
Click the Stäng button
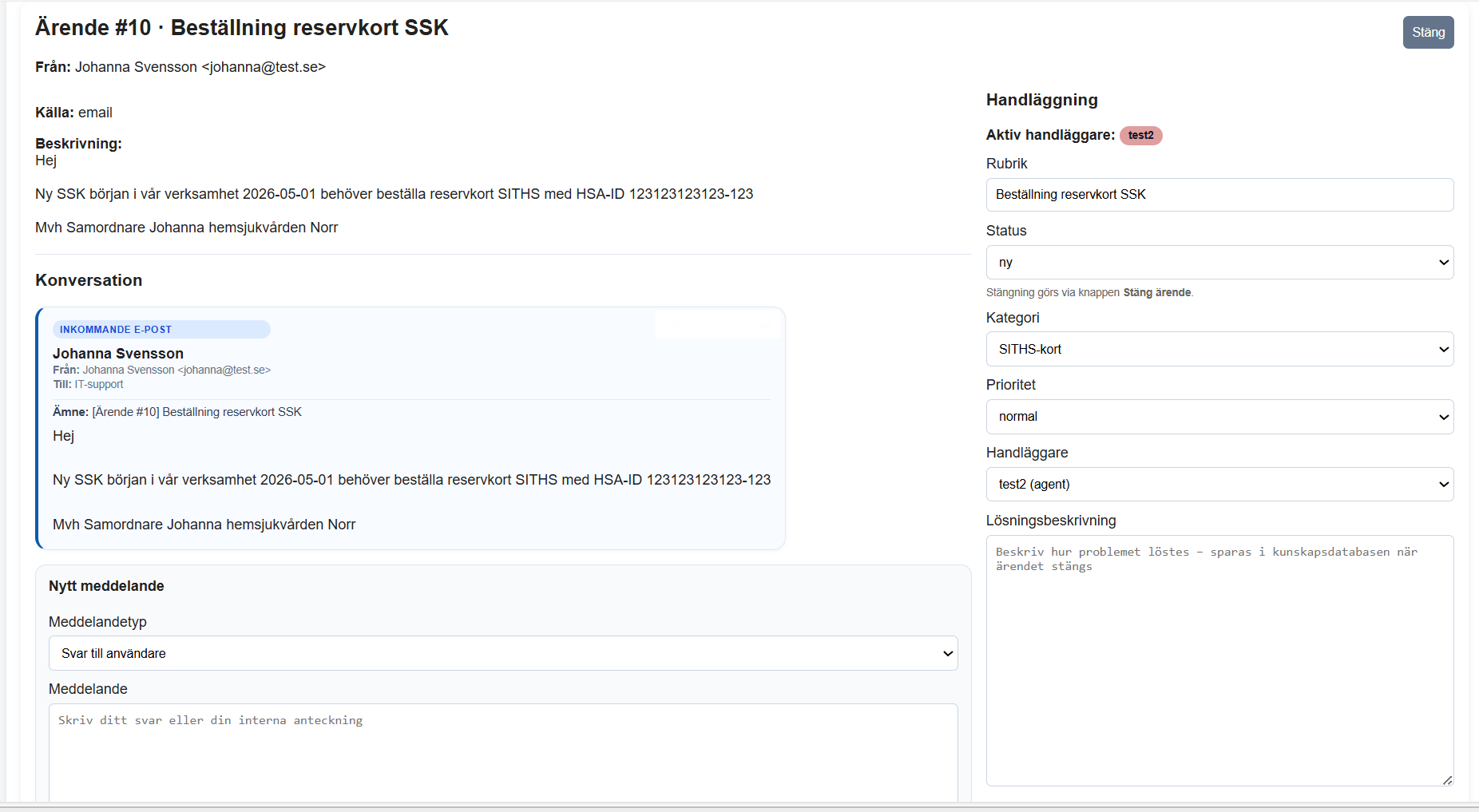click(x=1428, y=33)
